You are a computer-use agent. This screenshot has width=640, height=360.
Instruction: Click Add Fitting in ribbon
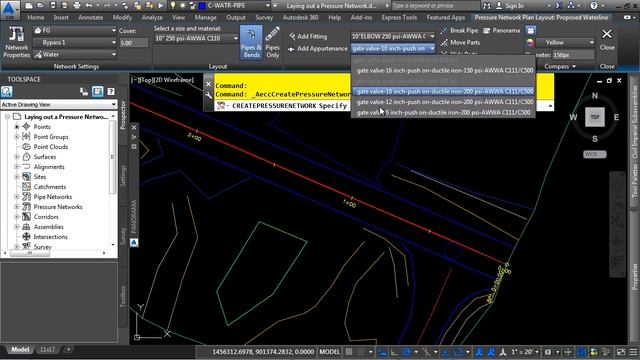point(308,36)
